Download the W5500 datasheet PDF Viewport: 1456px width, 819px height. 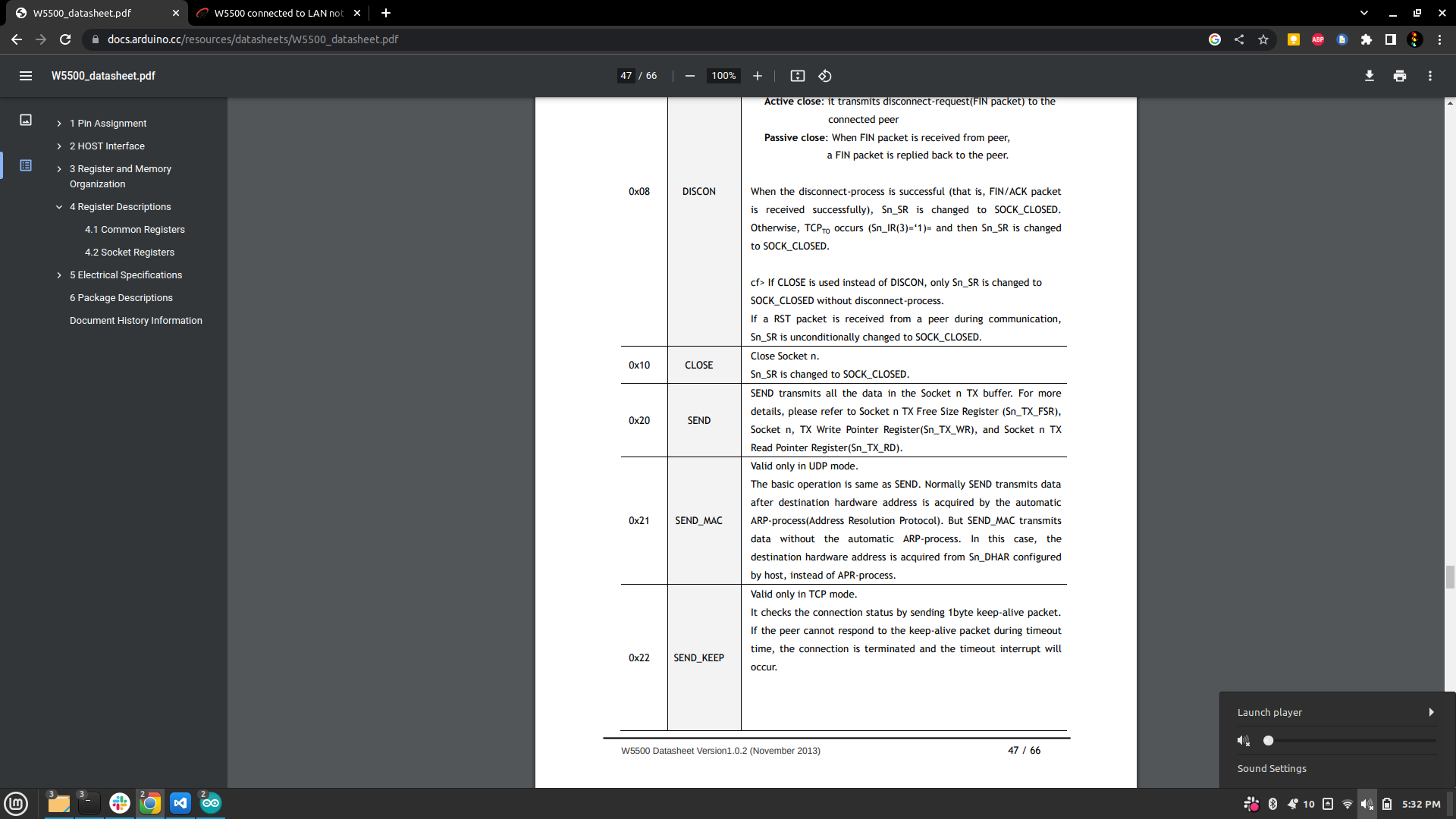coord(1370,76)
